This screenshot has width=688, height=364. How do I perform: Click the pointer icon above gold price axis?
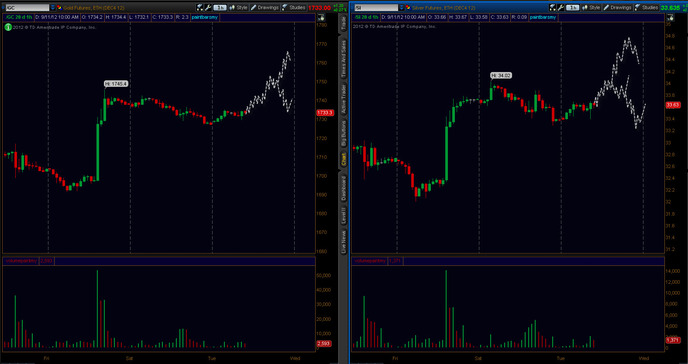point(321,17)
